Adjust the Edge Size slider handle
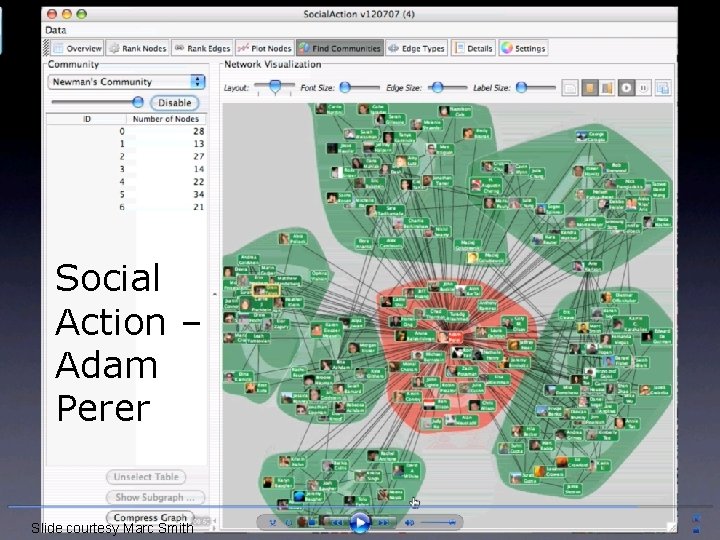Viewport: 720px width, 540px height. [x=438, y=87]
